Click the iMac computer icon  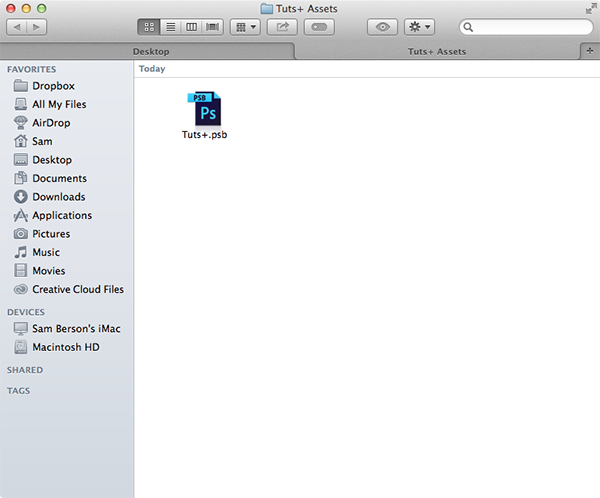tap(21, 328)
